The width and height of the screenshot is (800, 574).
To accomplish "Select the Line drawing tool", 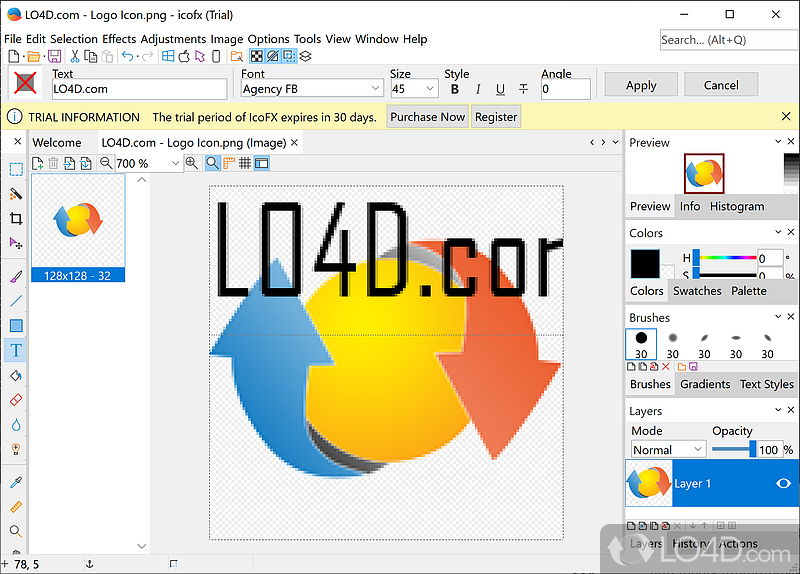I will click(x=16, y=301).
